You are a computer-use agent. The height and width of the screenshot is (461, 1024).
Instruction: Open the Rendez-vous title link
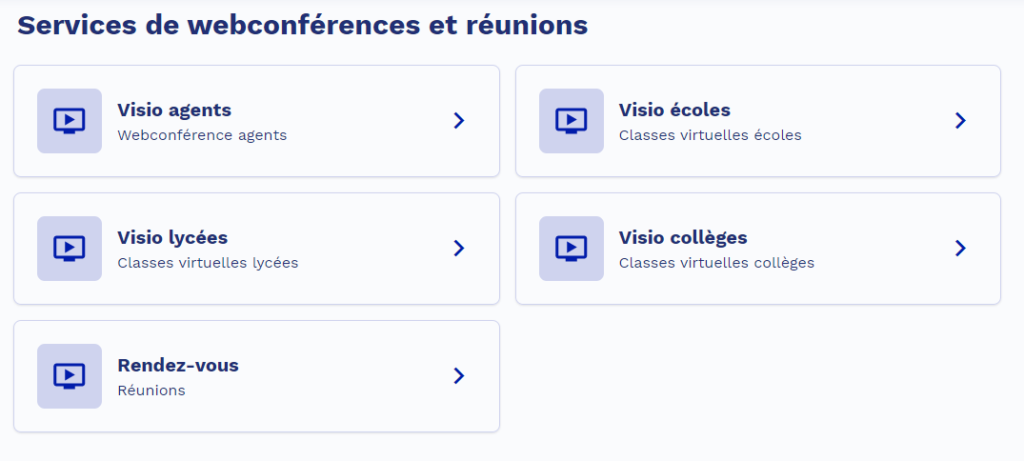[x=178, y=366]
